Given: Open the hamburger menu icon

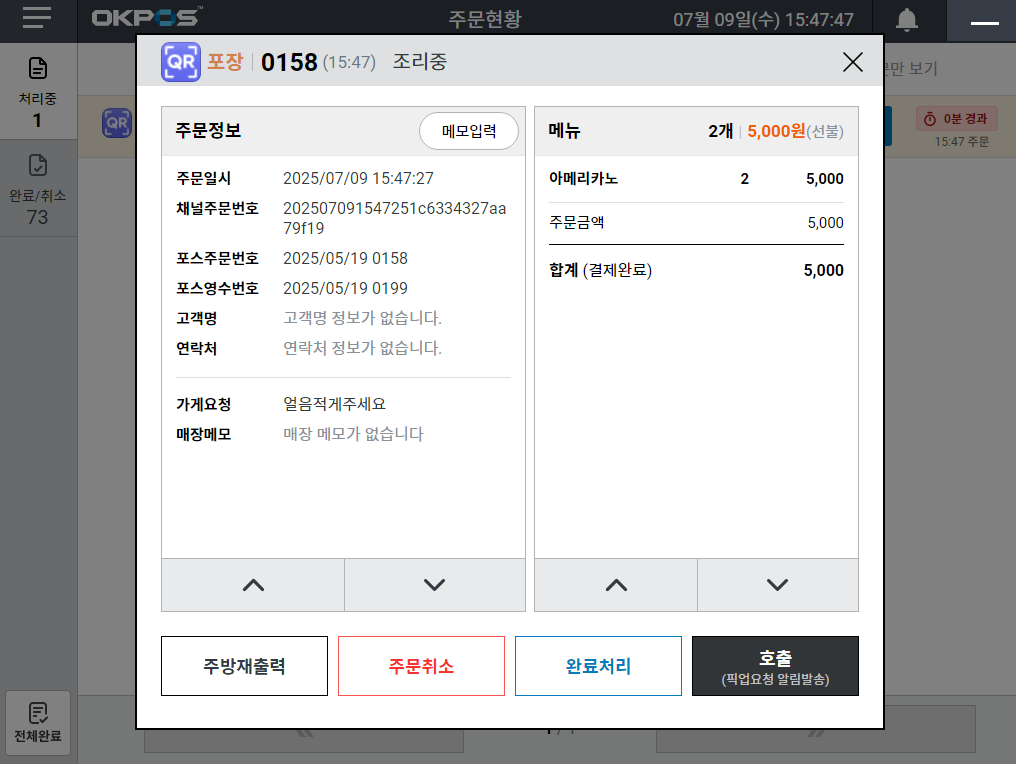Looking at the screenshot, I should pos(37,19).
